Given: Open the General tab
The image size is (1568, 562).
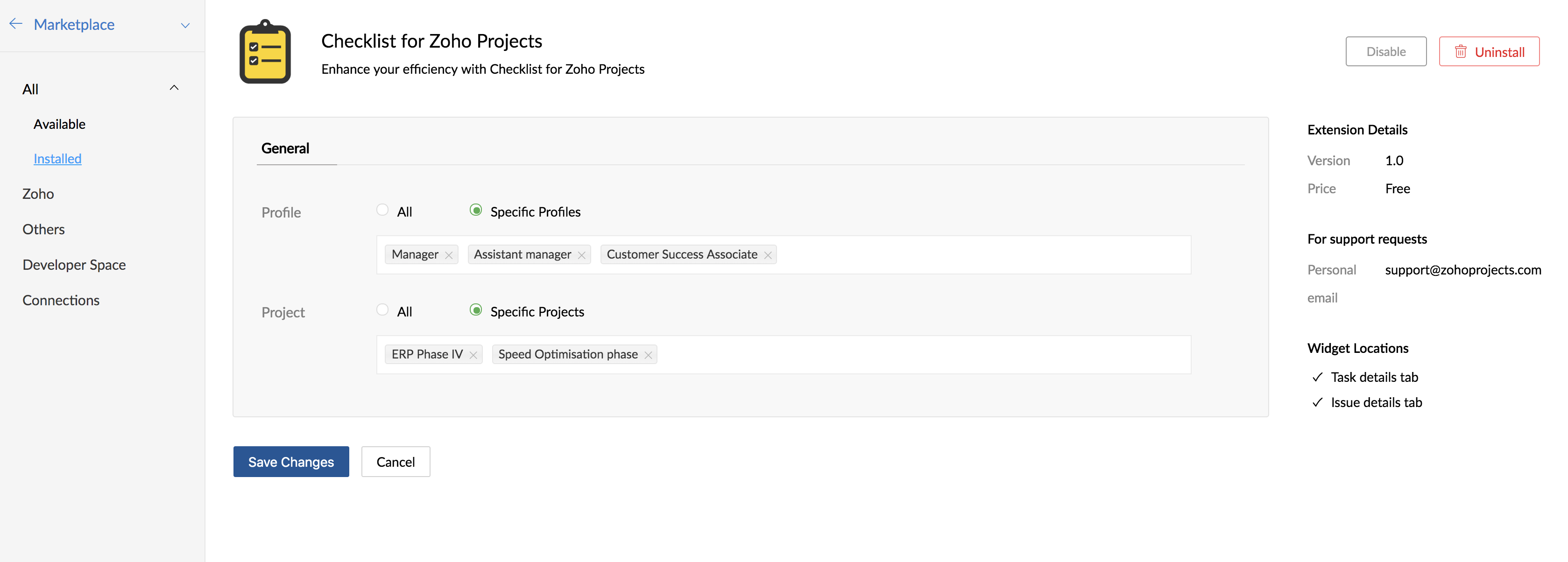Looking at the screenshot, I should pos(285,148).
